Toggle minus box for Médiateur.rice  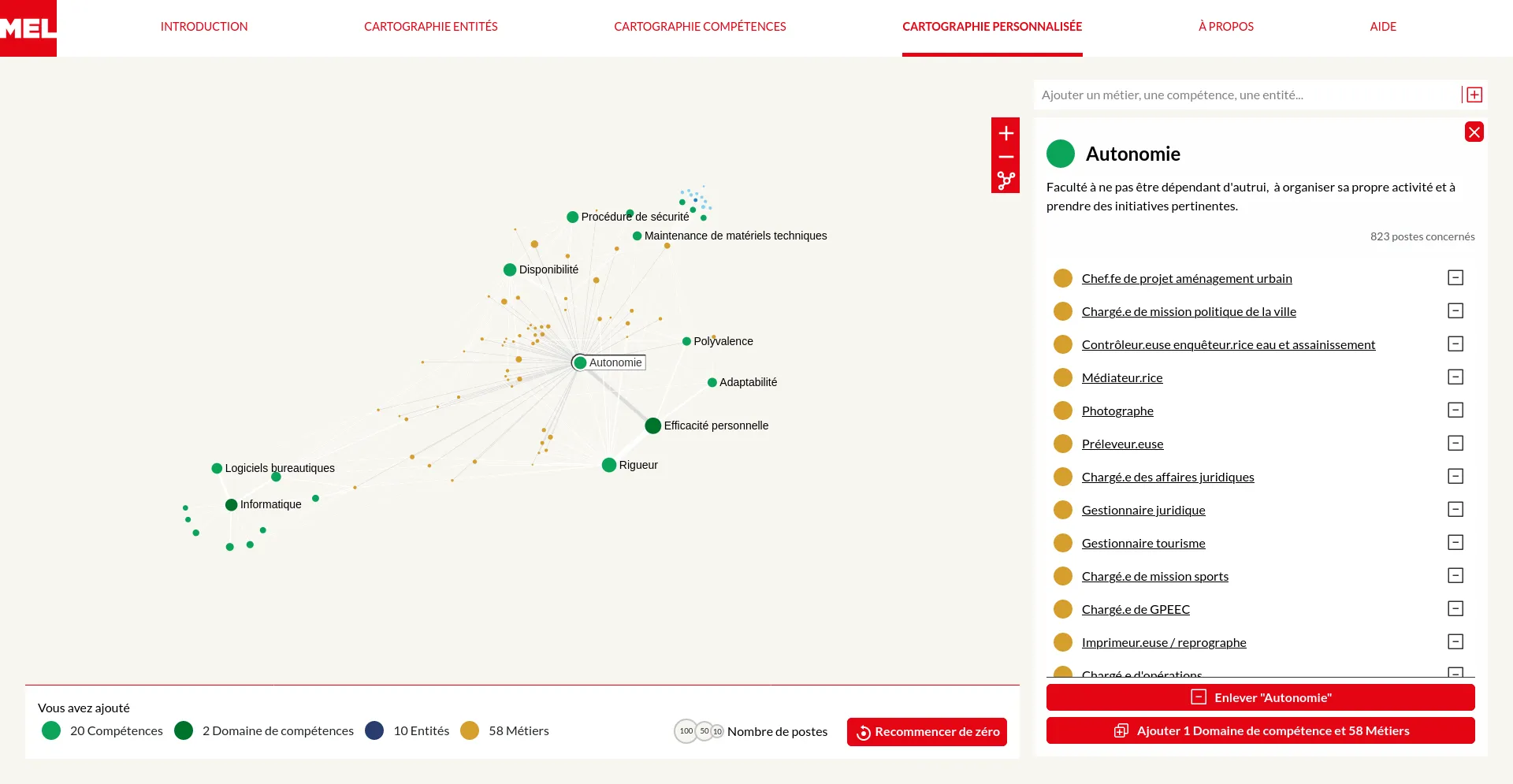tap(1455, 377)
